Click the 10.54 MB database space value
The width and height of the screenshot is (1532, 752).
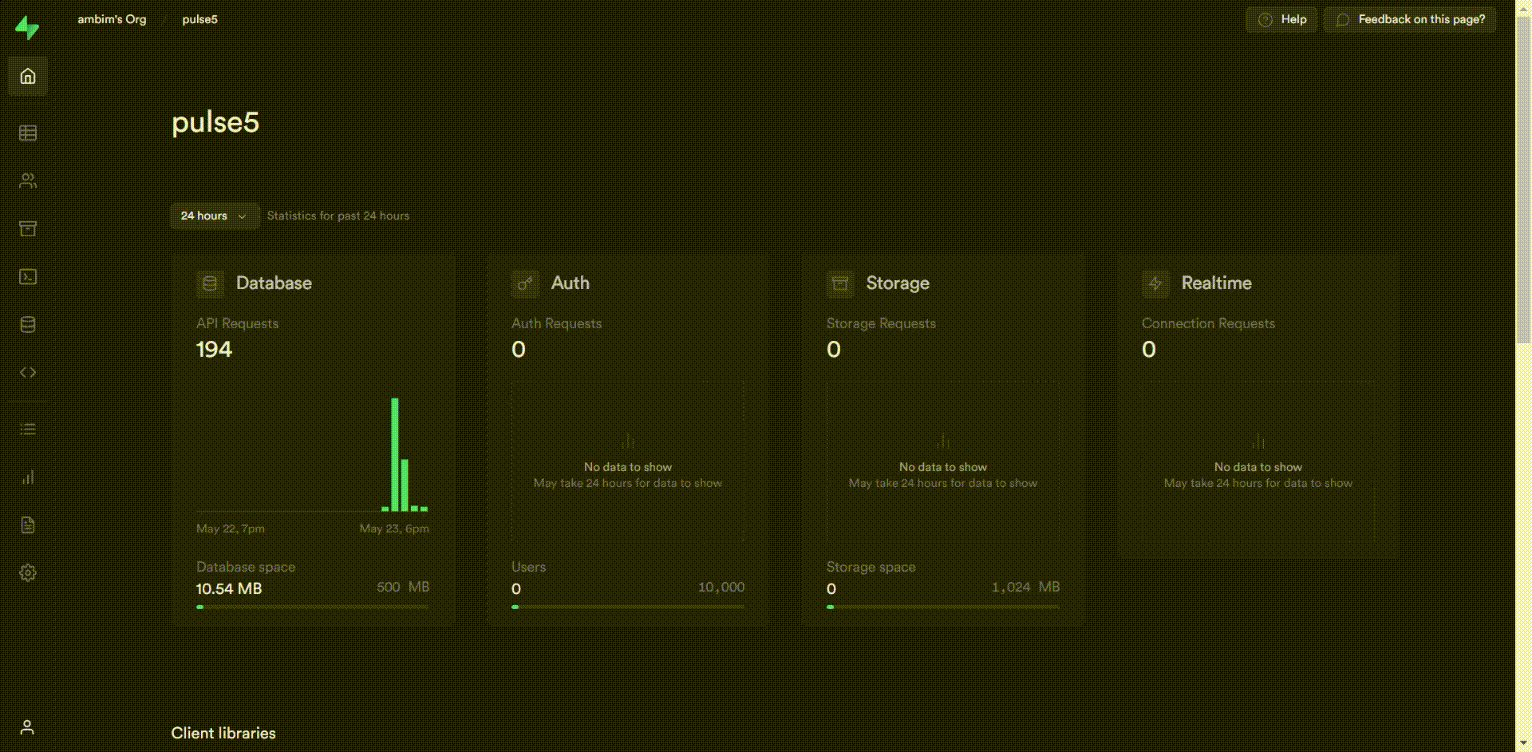(x=229, y=589)
